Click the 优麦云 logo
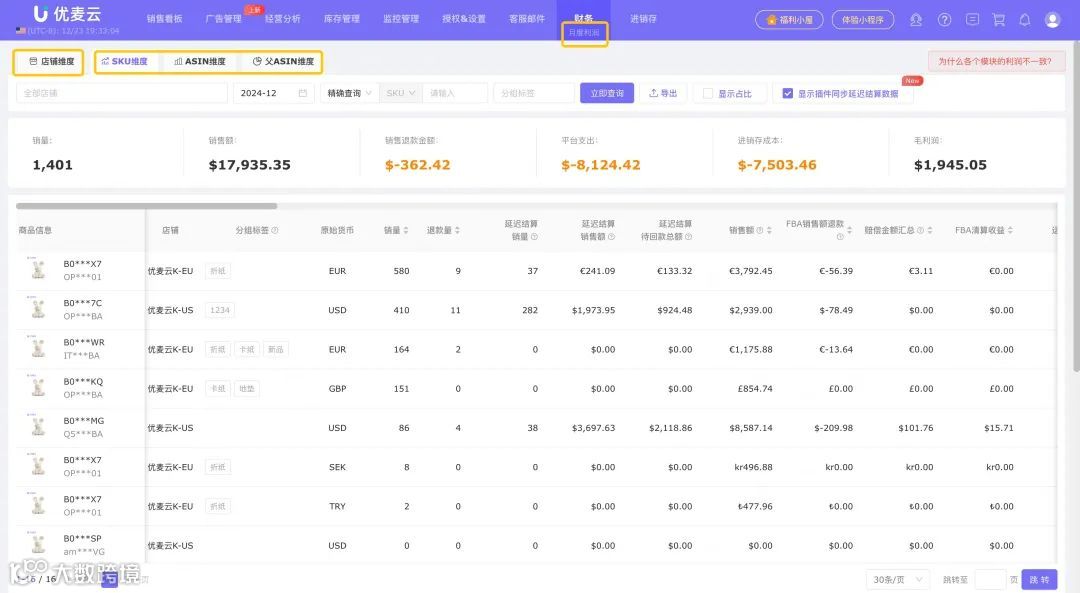Screen dimensions: 1080x593 coord(67,14)
